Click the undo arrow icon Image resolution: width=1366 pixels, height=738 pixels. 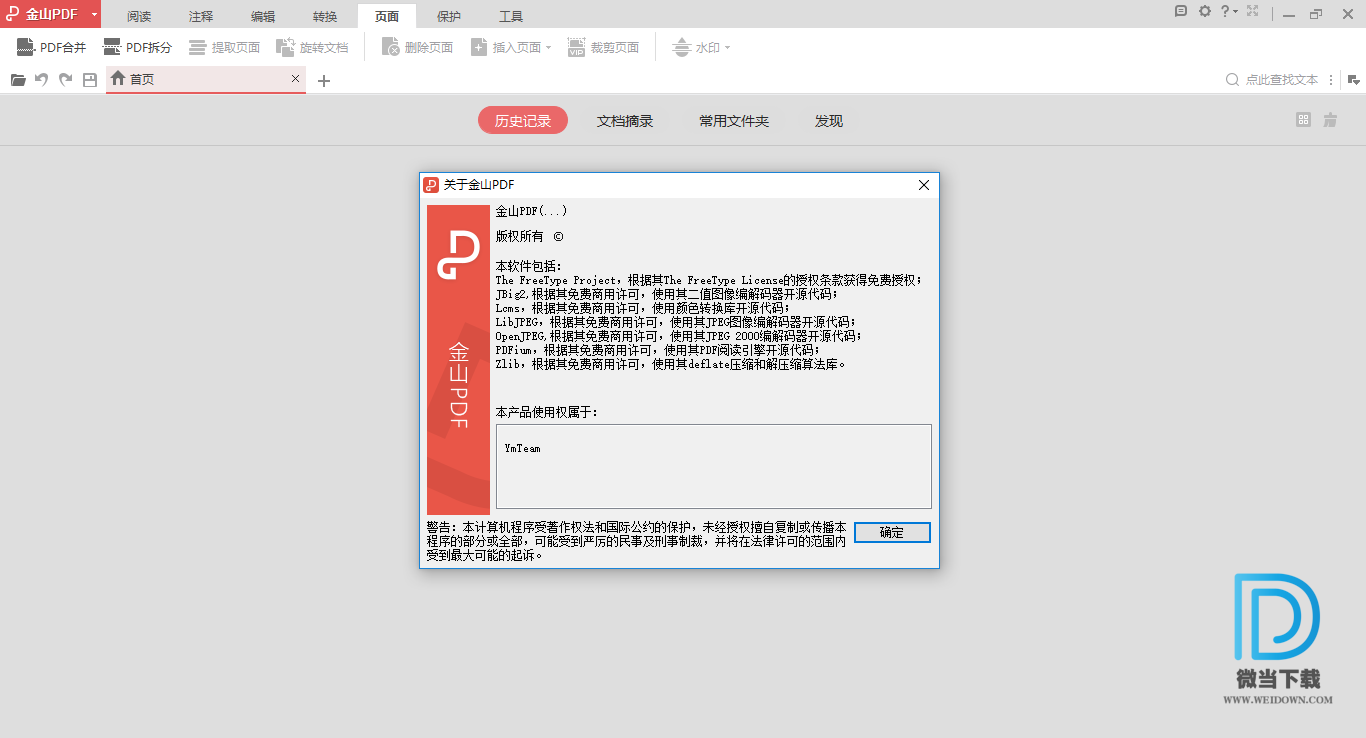pos(42,80)
